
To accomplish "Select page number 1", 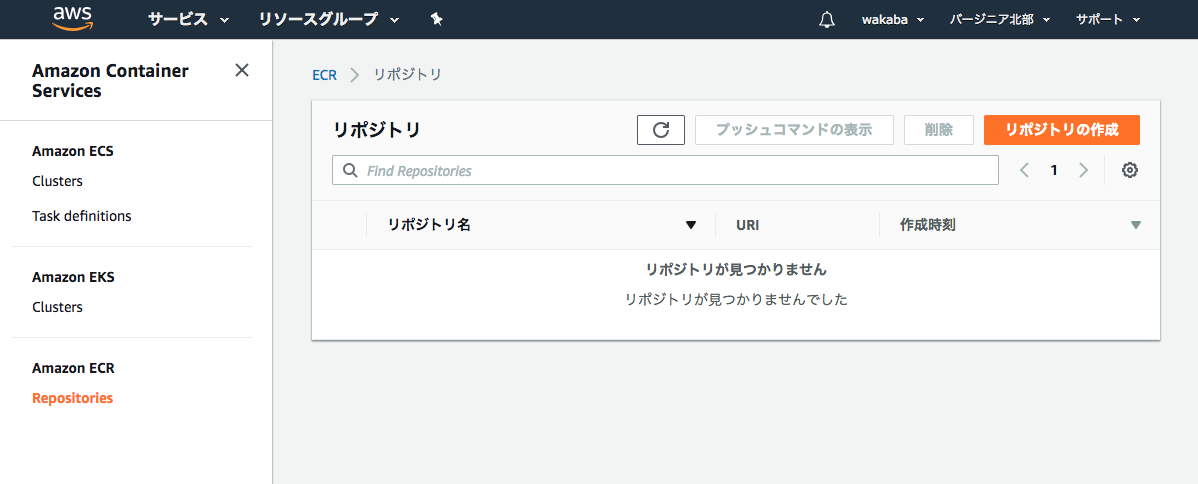I will (1054, 171).
